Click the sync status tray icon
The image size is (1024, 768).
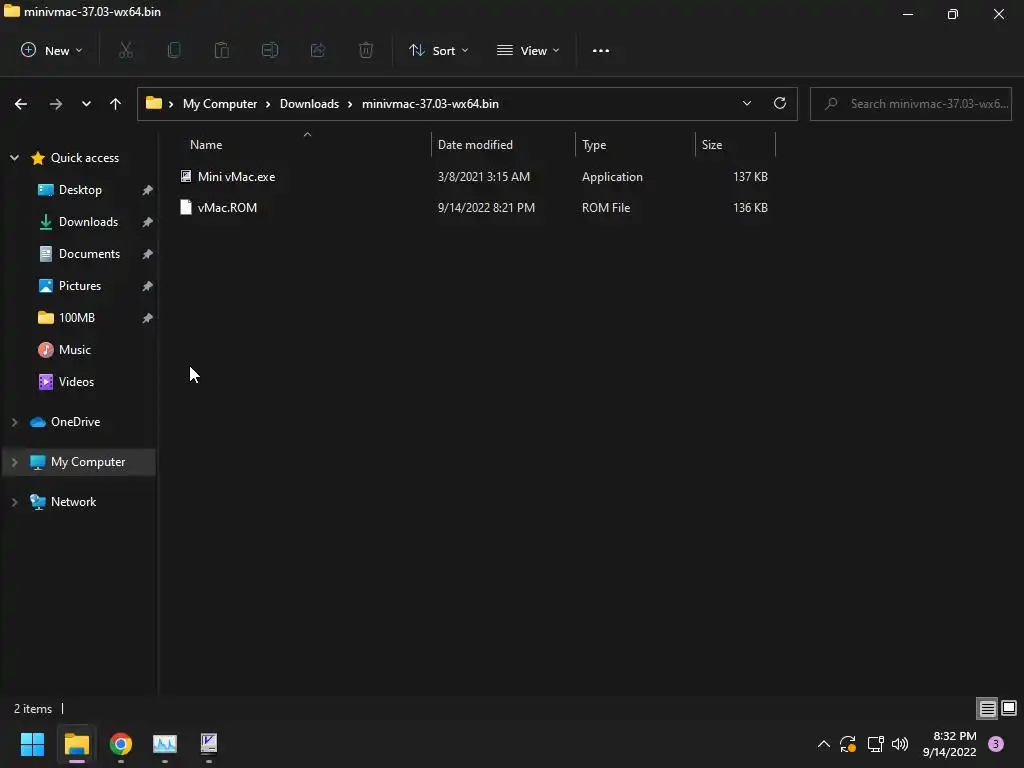click(848, 744)
